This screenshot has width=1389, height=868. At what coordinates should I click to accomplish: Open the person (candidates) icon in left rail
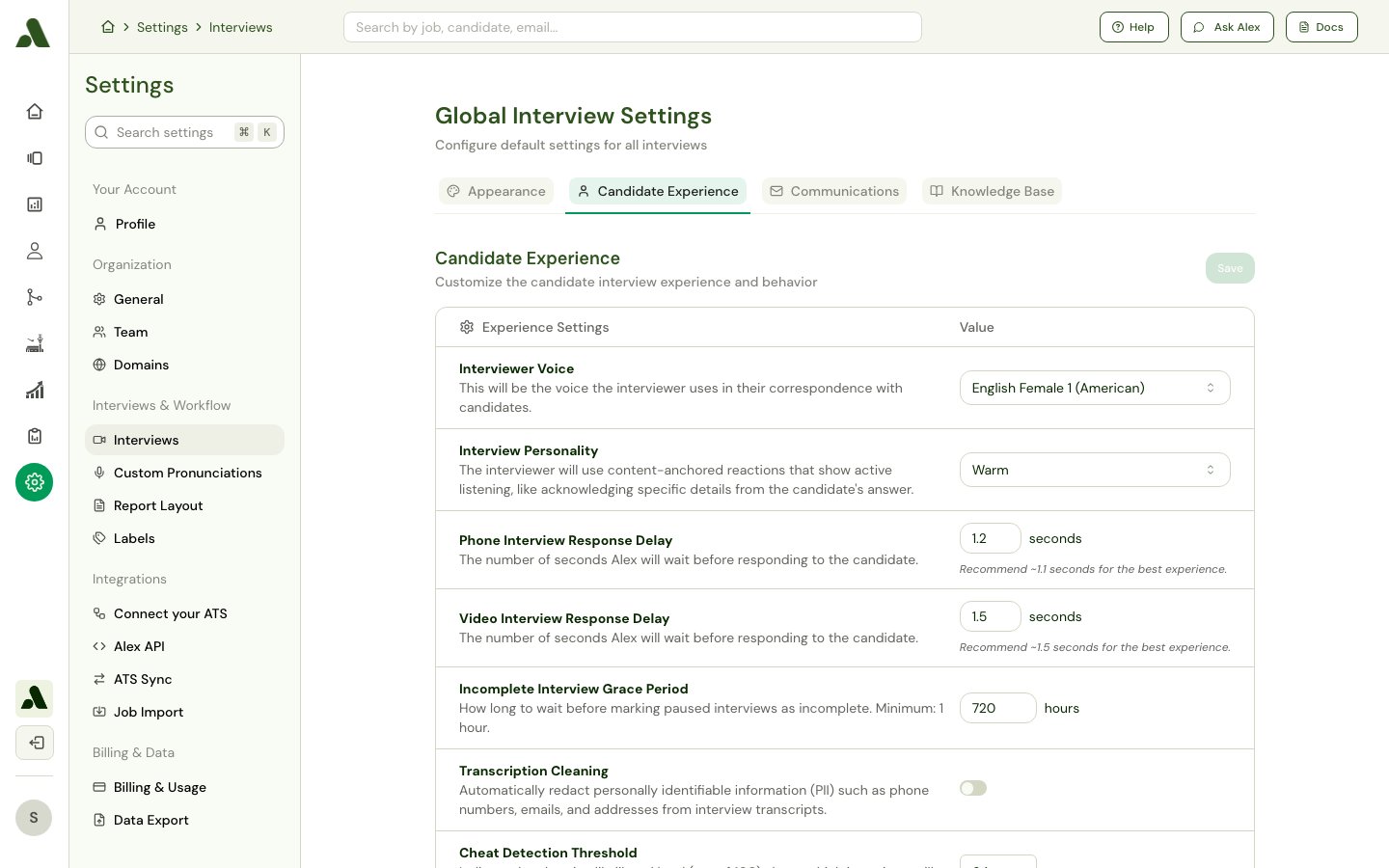(x=35, y=251)
